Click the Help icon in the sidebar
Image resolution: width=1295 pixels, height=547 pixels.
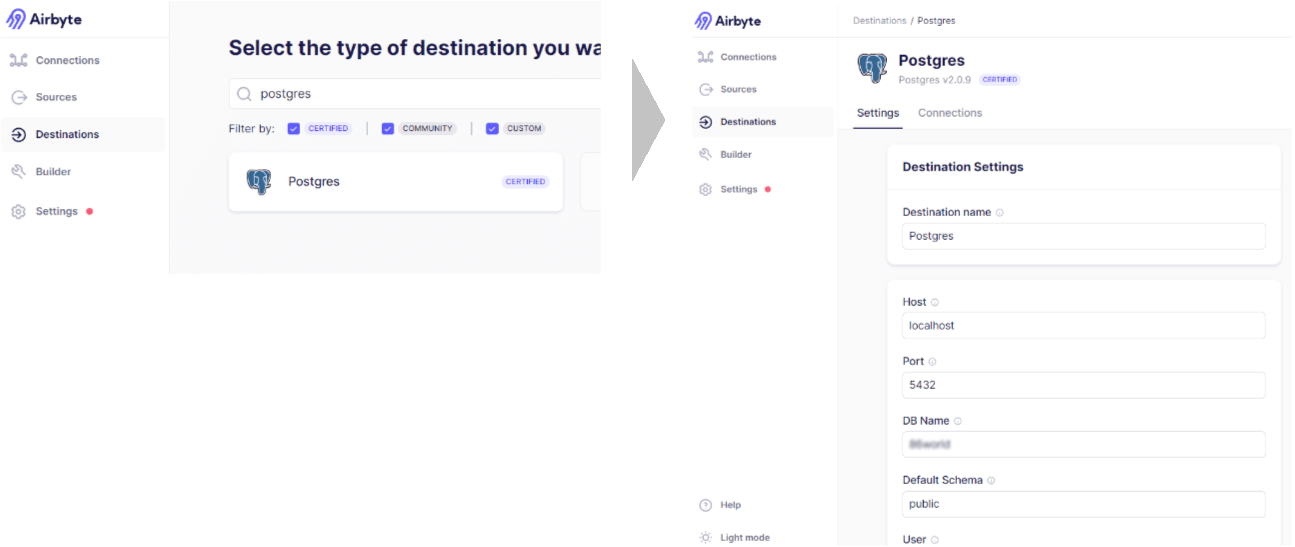click(x=705, y=505)
